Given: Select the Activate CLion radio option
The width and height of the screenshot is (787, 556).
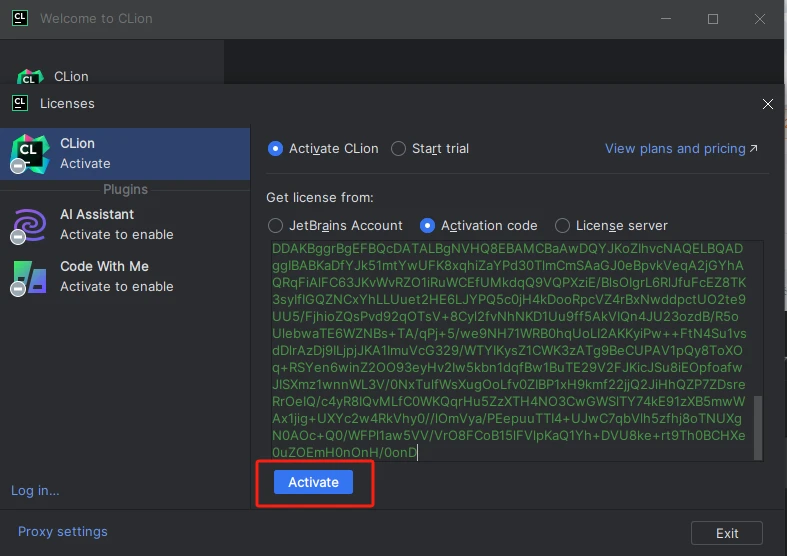Looking at the screenshot, I should [276, 148].
